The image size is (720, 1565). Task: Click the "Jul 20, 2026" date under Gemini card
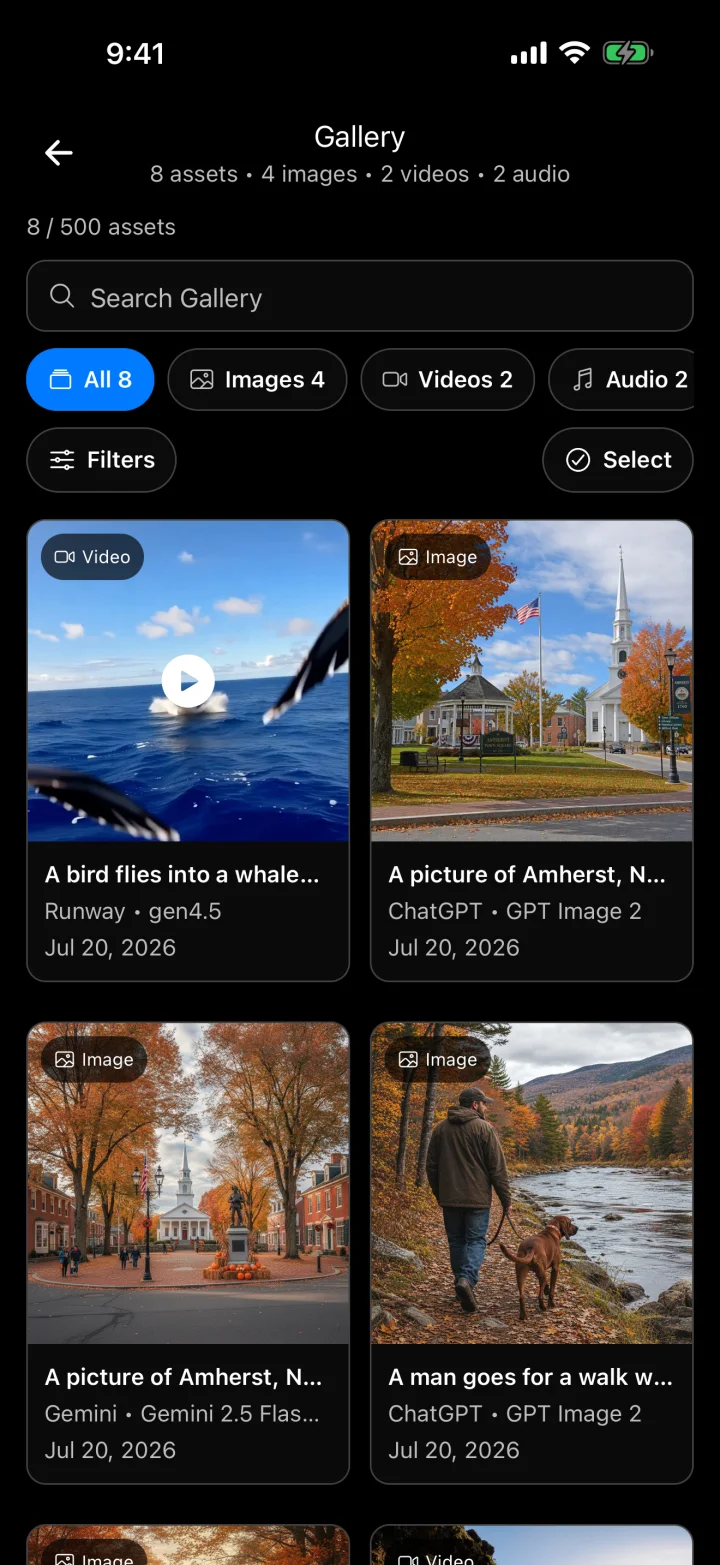[110, 1450]
